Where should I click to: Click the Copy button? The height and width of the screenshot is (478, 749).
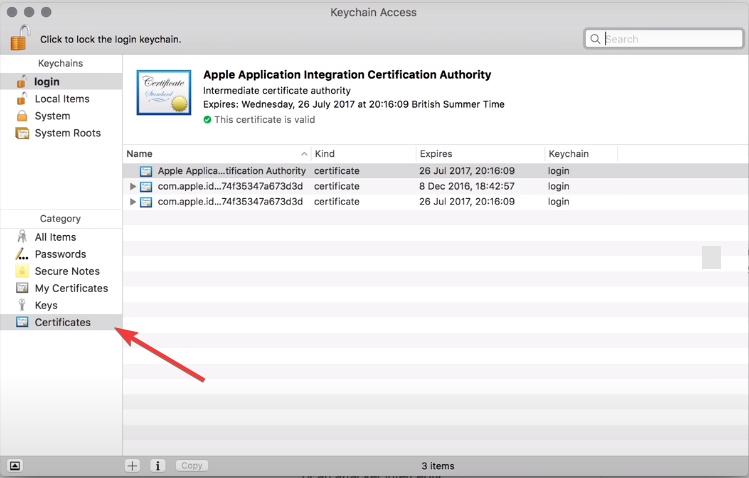coord(192,466)
